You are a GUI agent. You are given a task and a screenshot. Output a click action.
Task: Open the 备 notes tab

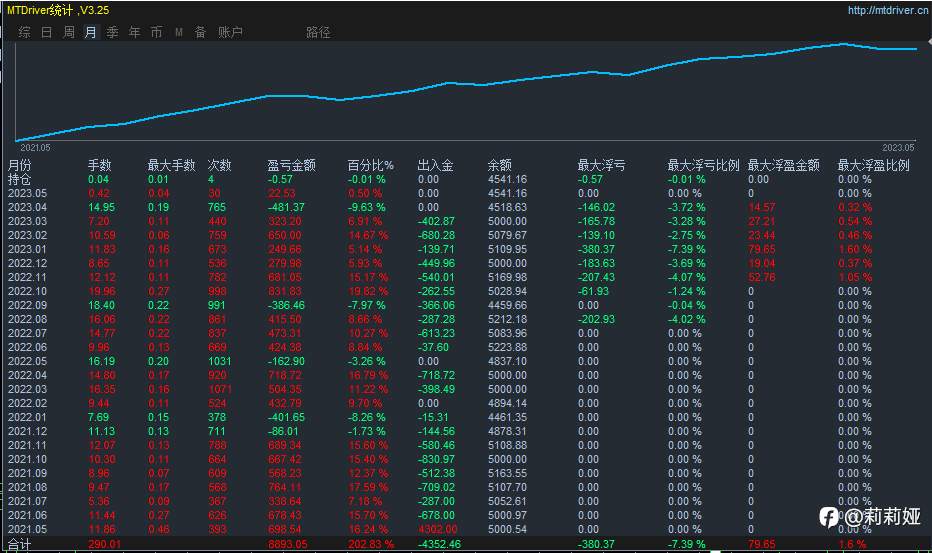pos(200,32)
